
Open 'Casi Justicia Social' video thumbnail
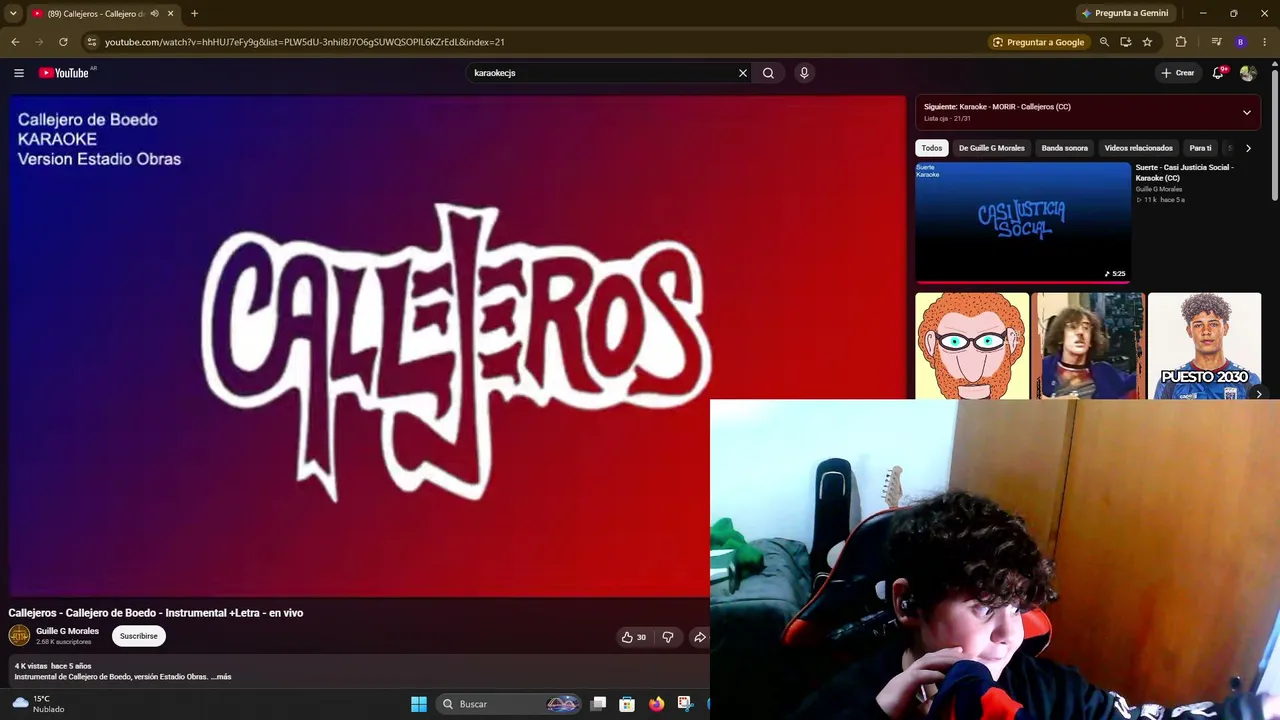1023,222
